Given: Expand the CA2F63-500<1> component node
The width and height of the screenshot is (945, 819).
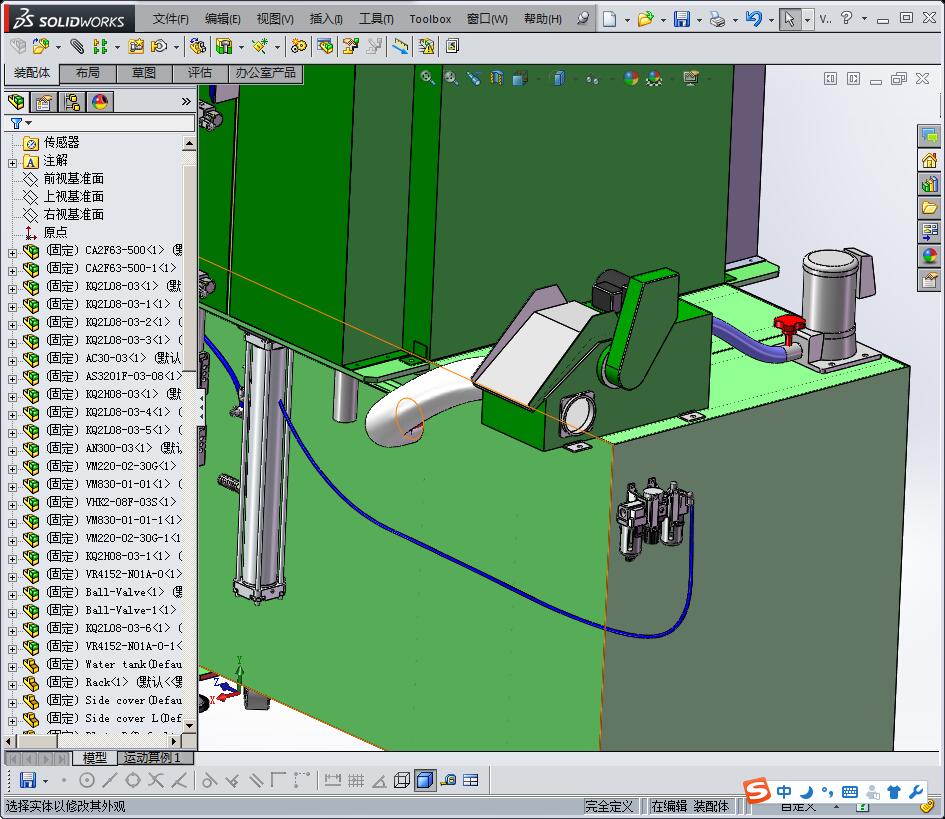Looking at the screenshot, I should point(12,251).
